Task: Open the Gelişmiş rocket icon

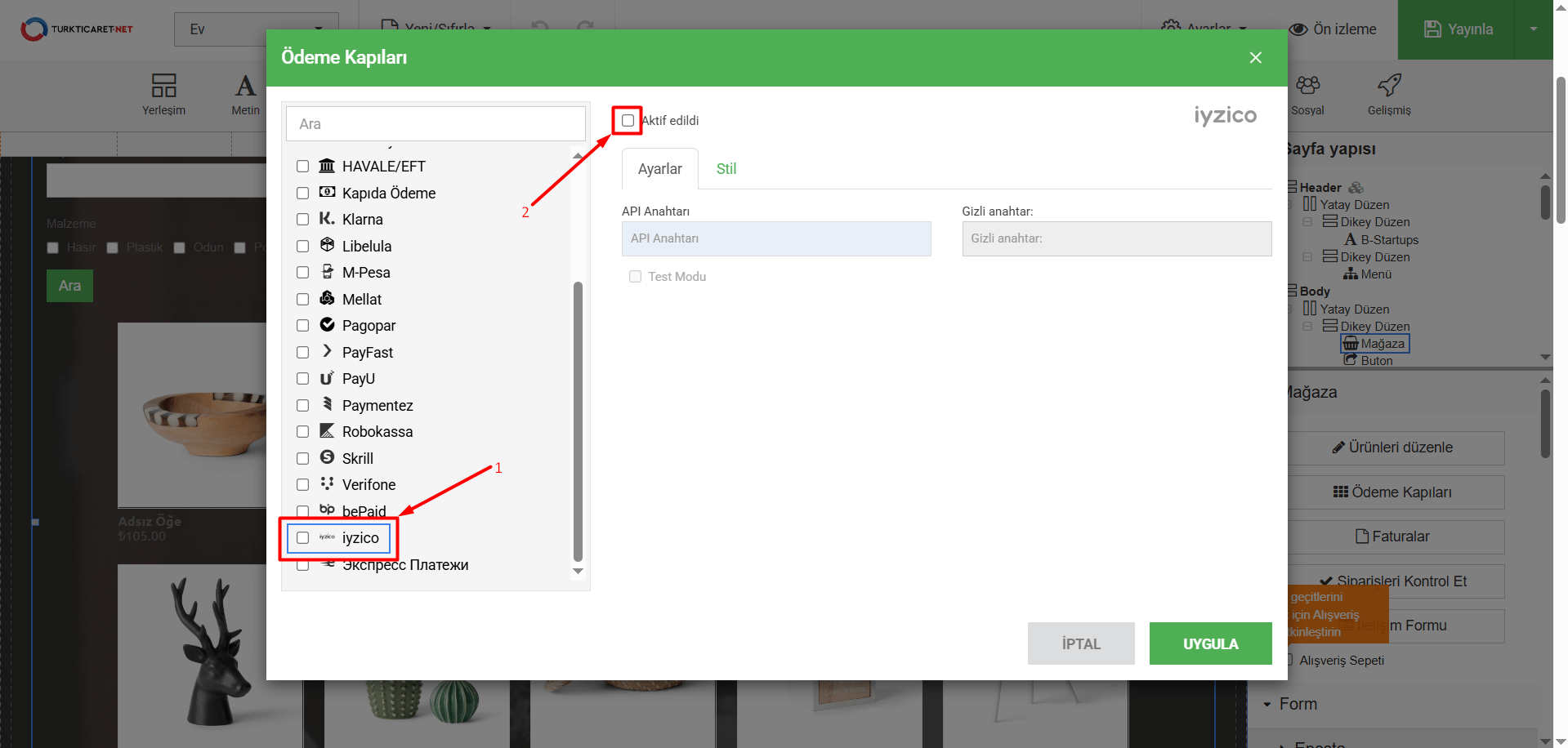Action: coord(1389,86)
